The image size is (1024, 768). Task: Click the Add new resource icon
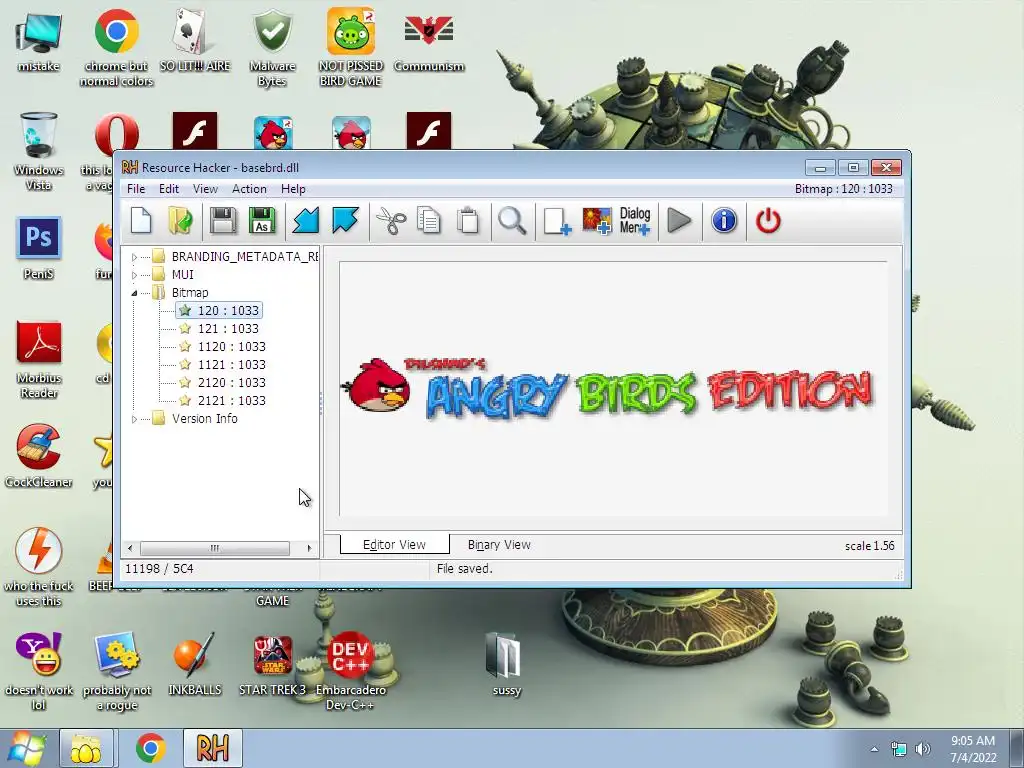[x=557, y=221]
